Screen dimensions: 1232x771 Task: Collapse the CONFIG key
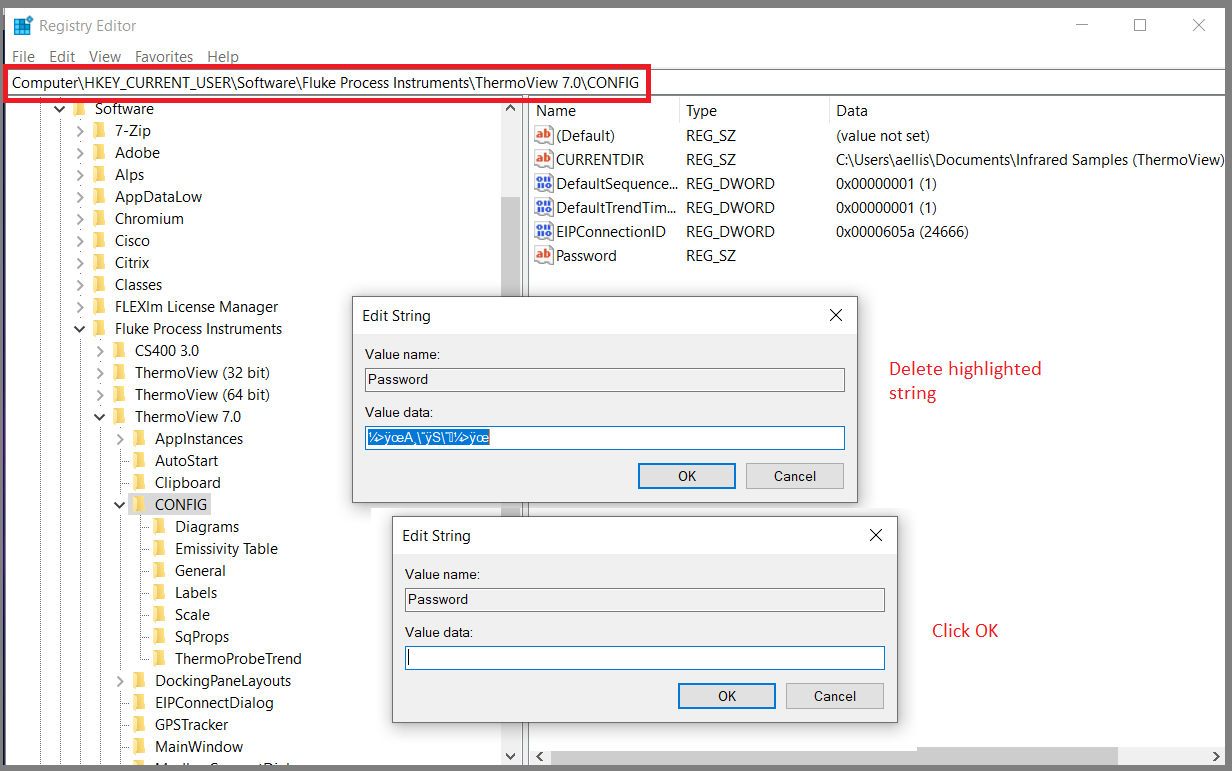(120, 505)
